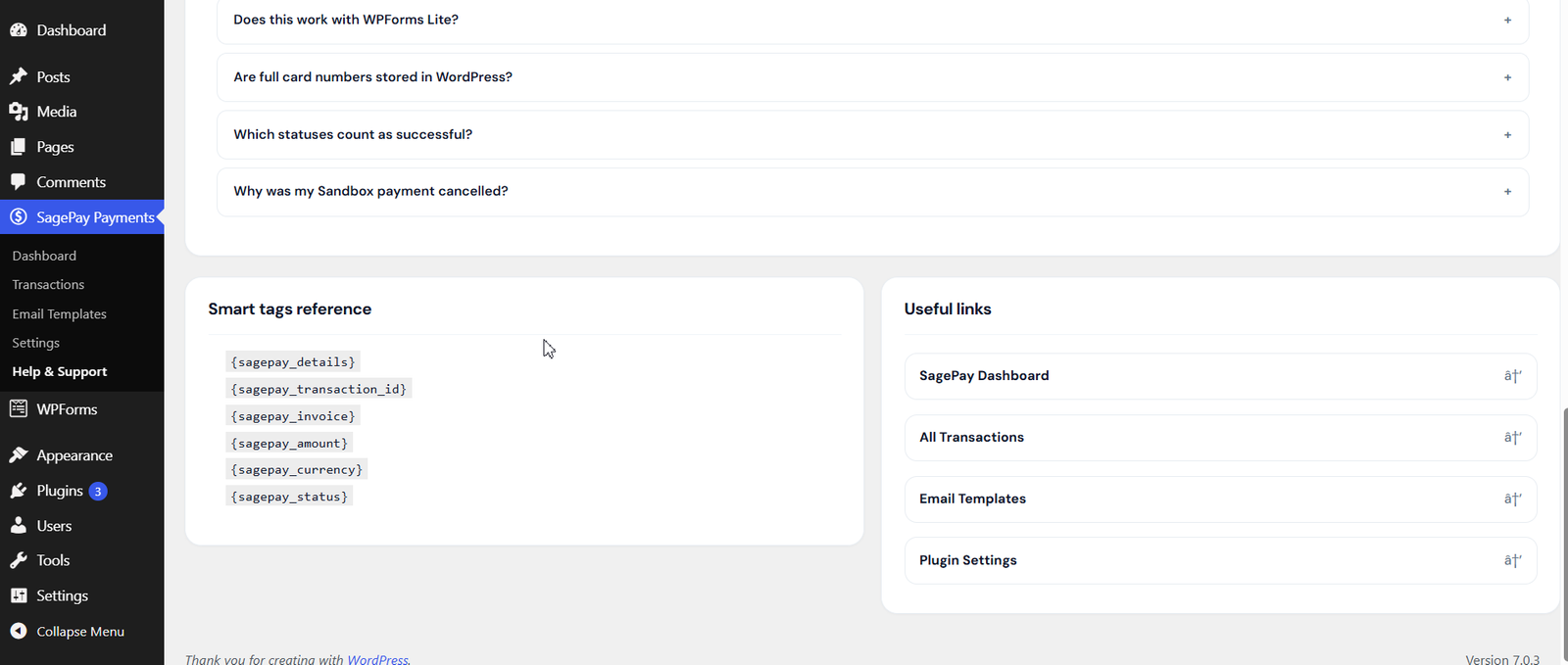Click the Comments speech bubble icon

coord(19,182)
